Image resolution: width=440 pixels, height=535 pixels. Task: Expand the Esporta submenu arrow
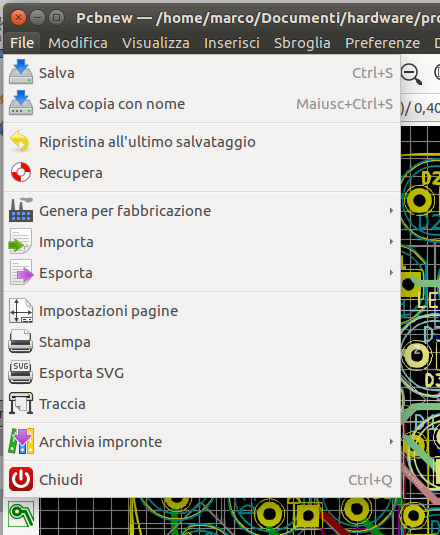tap(391, 273)
